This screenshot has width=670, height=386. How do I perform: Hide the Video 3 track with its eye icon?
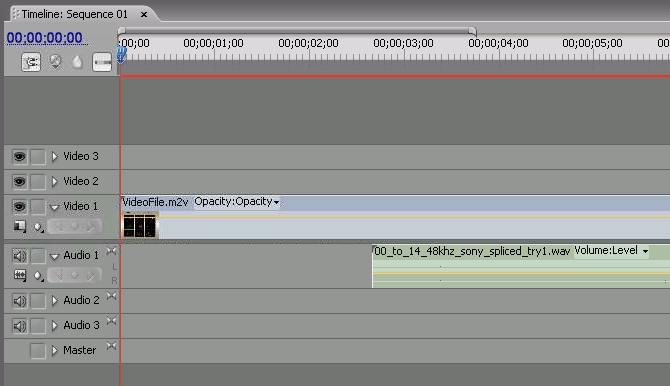pos(19,156)
